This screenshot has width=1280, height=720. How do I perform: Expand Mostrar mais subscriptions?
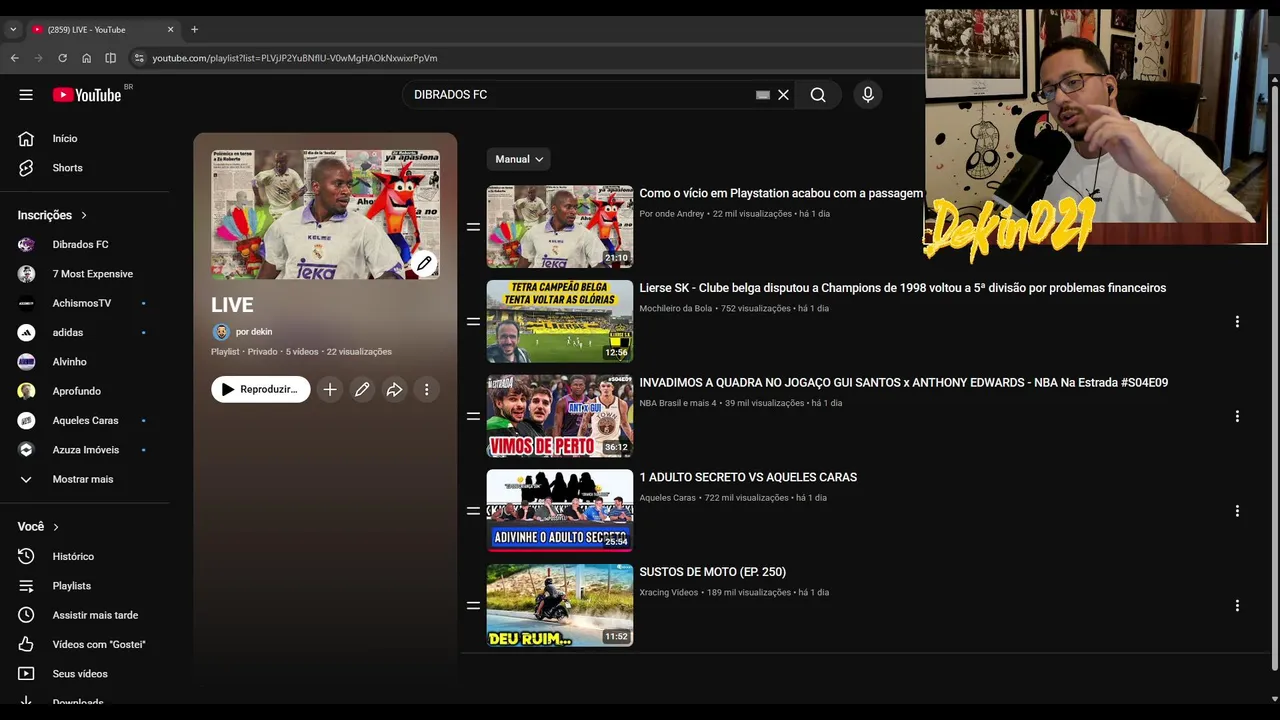pyautogui.click(x=84, y=479)
